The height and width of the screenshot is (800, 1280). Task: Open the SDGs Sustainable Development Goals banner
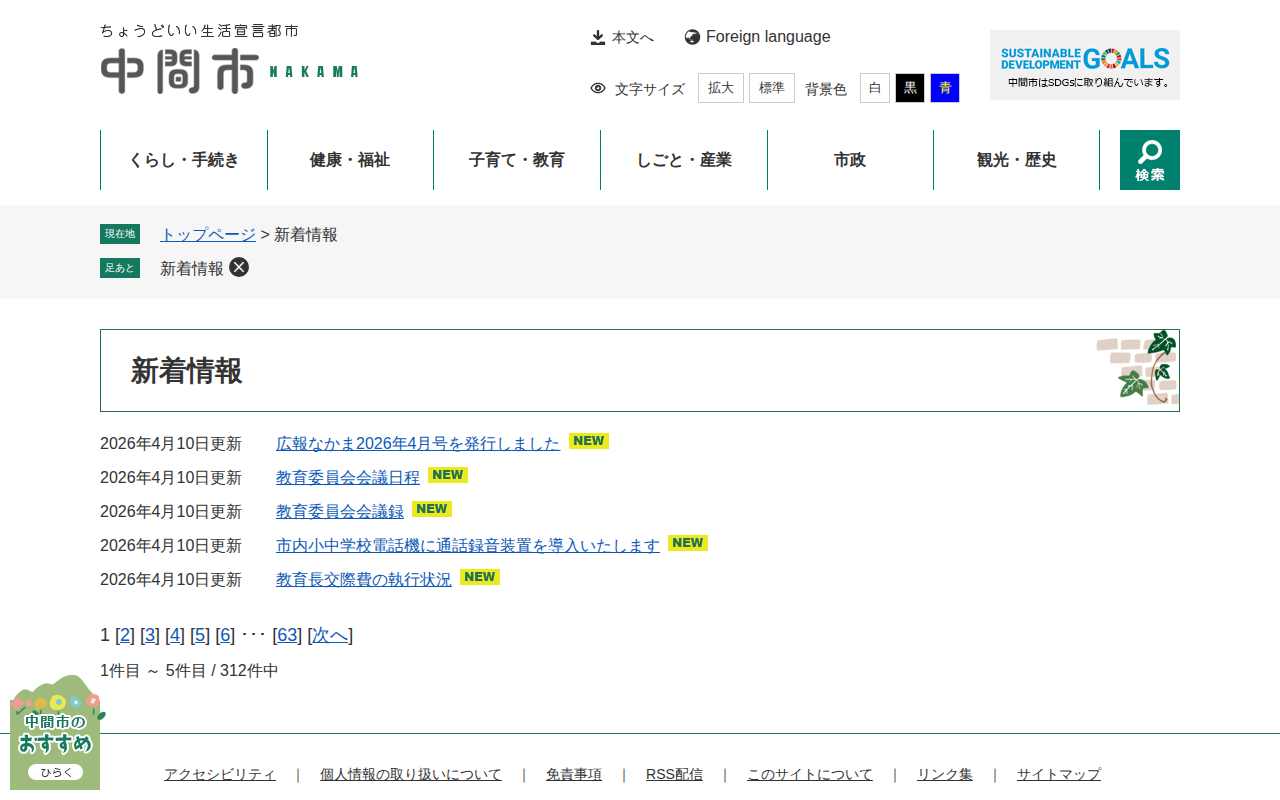pyautogui.click(x=1085, y=65)
